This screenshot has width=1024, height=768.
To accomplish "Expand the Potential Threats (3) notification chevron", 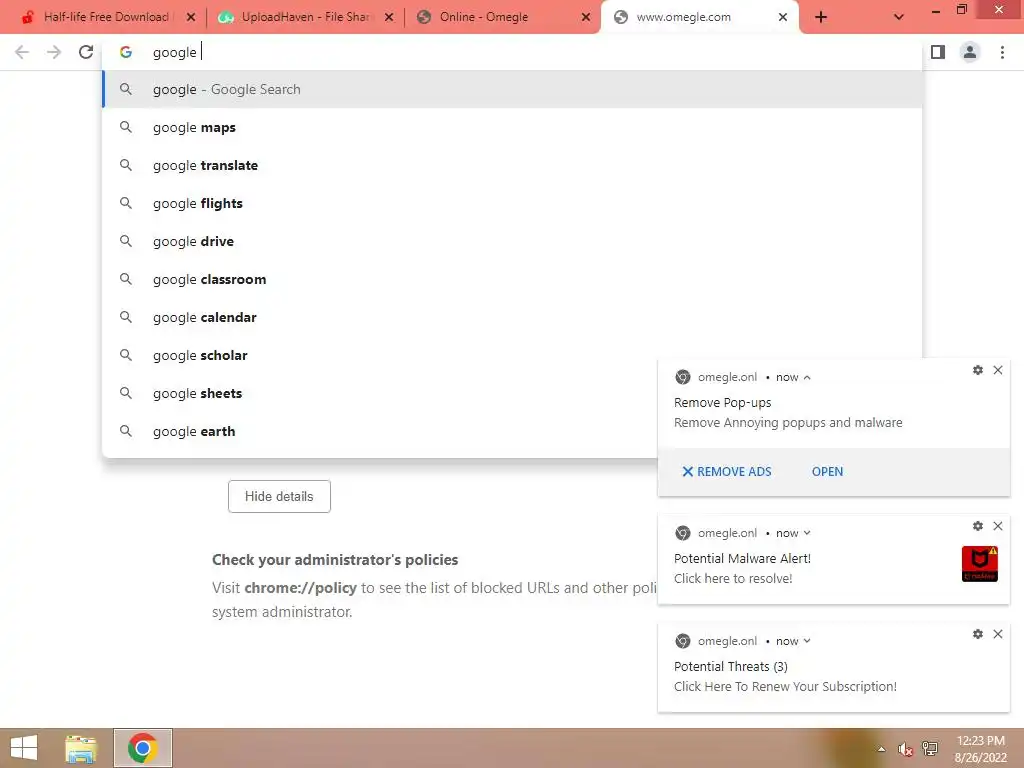I will (807, 641).
